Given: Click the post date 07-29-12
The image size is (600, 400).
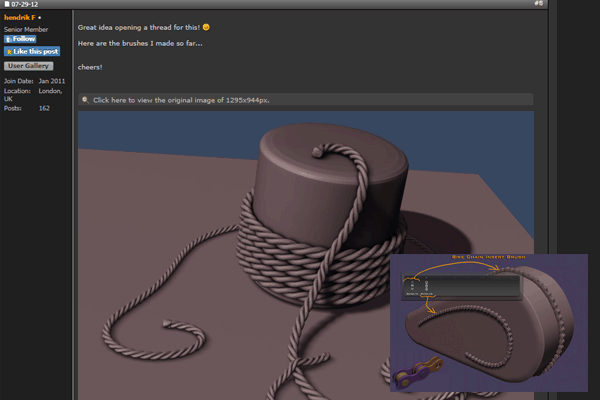Looking at the screenshot, I should pos(27,4).
